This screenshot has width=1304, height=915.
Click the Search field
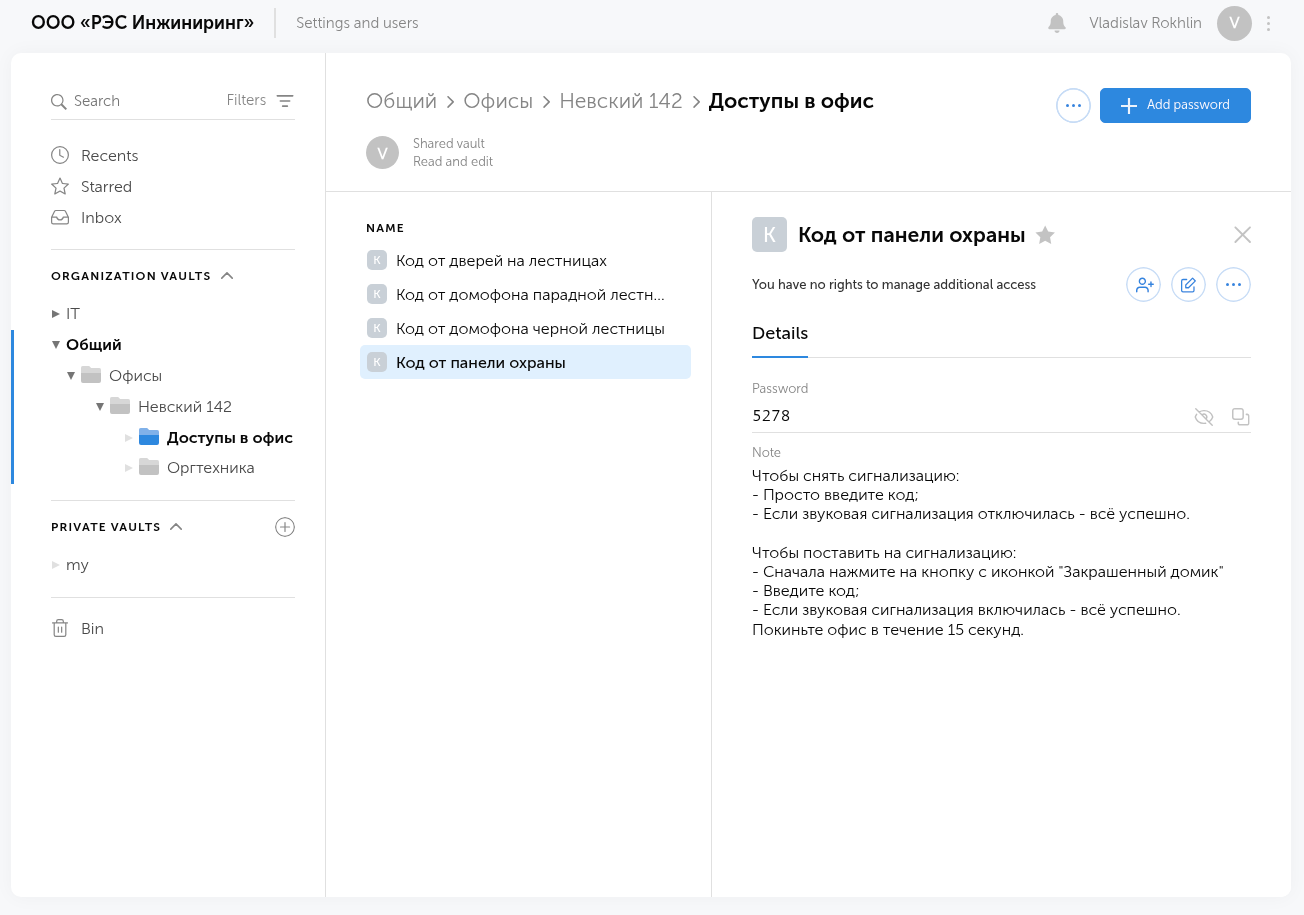pos(140,101)
